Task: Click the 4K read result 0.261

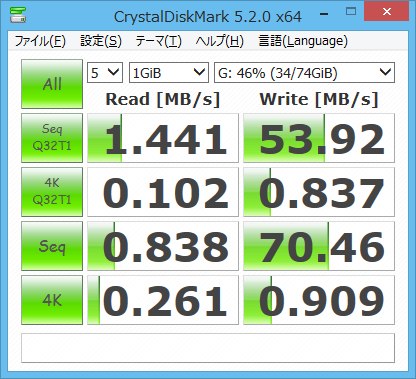Action: [x=163, y=300]
